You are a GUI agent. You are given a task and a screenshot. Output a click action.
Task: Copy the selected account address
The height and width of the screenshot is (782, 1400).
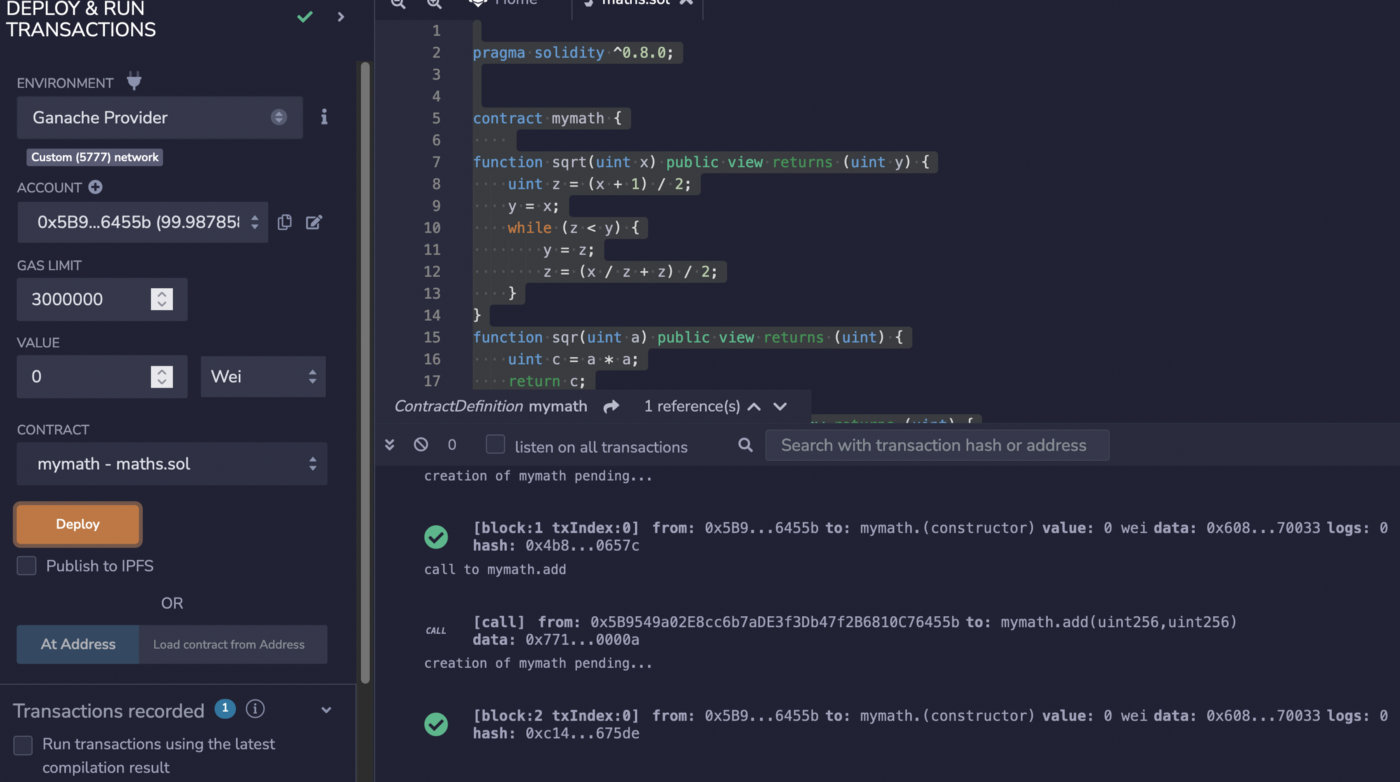pyautogui.click(x=285, y=222)
